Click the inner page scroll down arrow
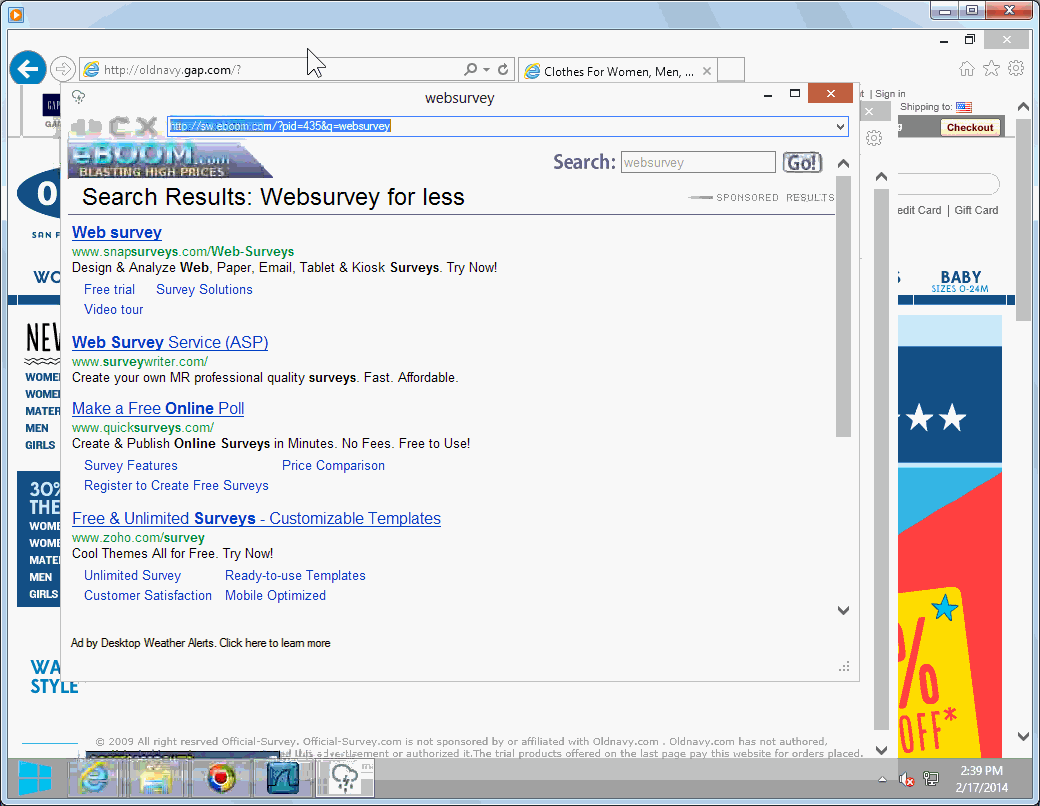The image size is (1040, 806). tap(881, 750)
